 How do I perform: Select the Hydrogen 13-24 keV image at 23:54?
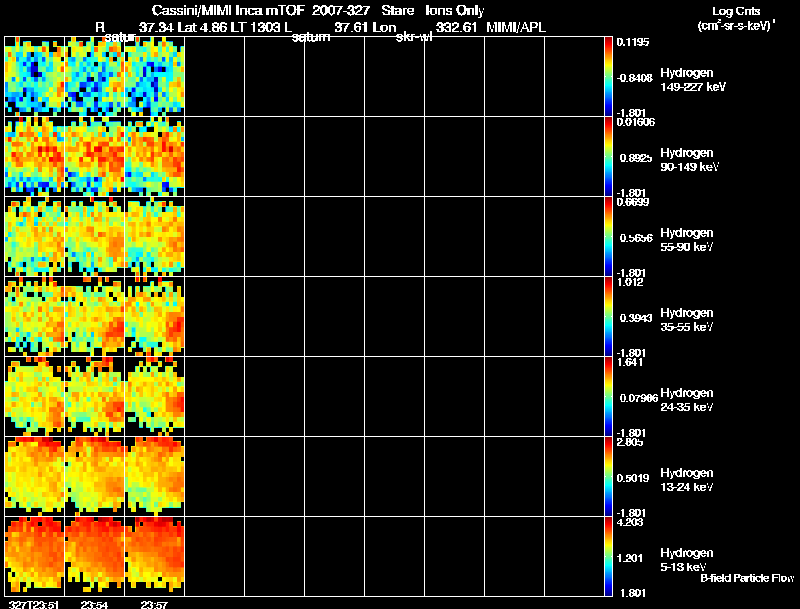coord(94,477)
